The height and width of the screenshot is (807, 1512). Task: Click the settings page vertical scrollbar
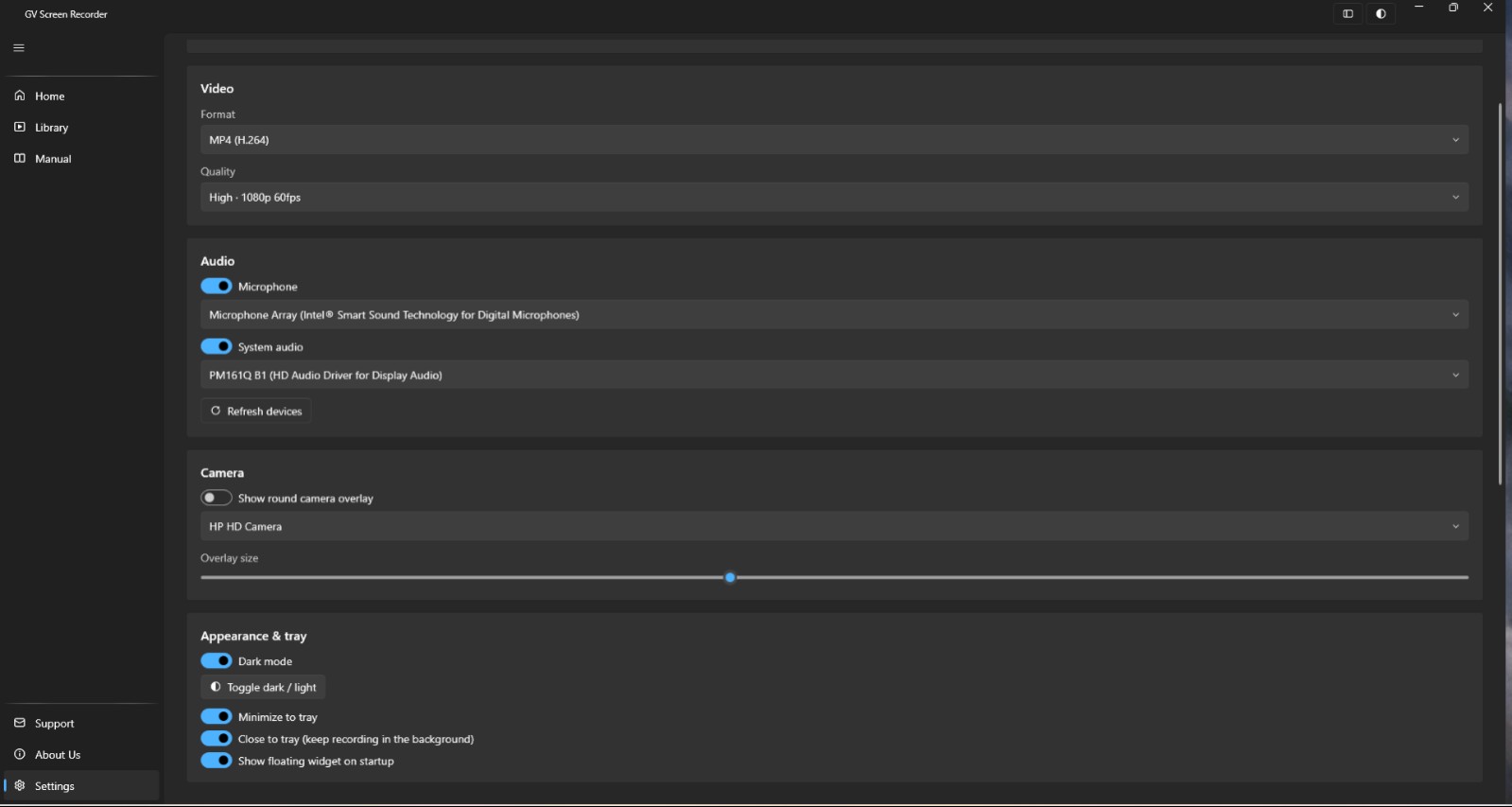(x=1500, y=294)
